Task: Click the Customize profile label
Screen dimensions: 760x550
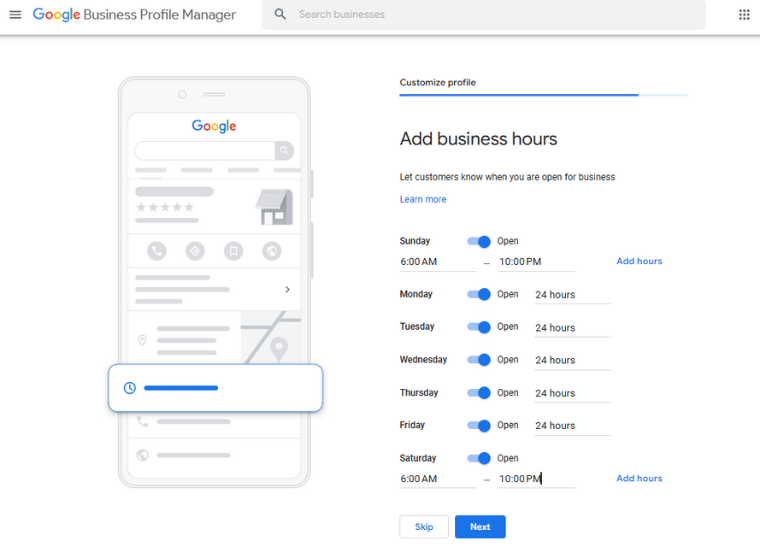Action: 438,82
